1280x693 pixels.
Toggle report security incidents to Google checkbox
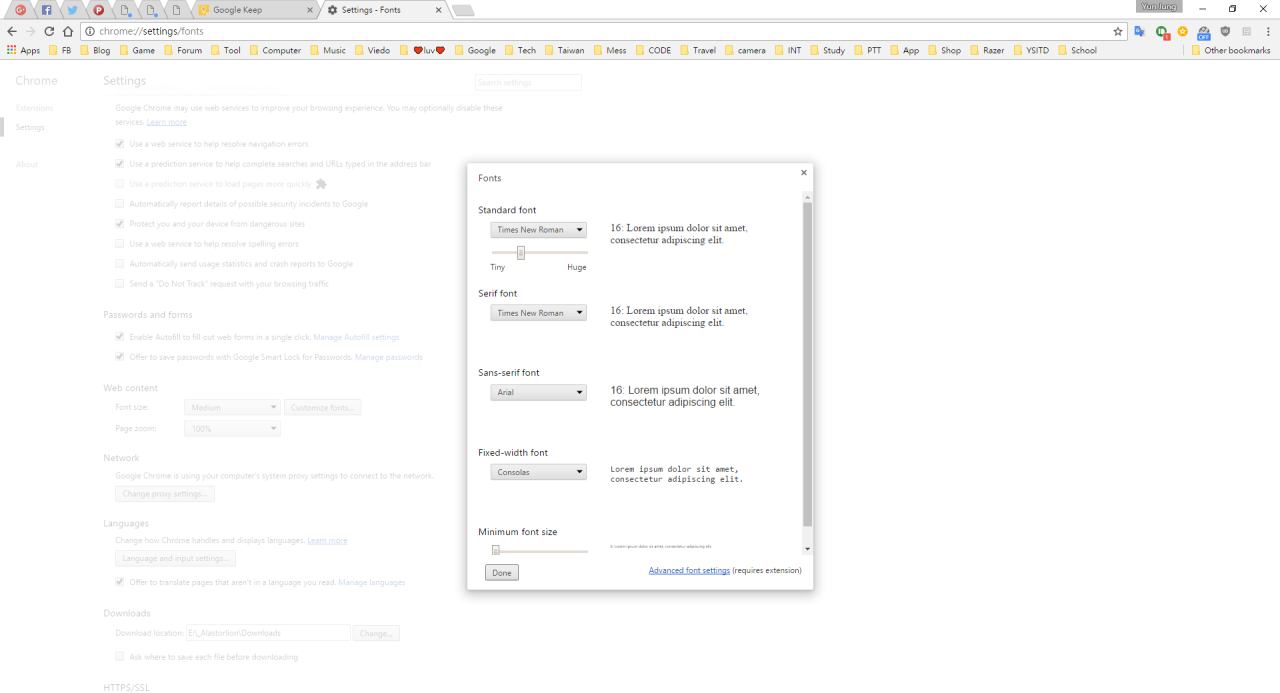120,204
